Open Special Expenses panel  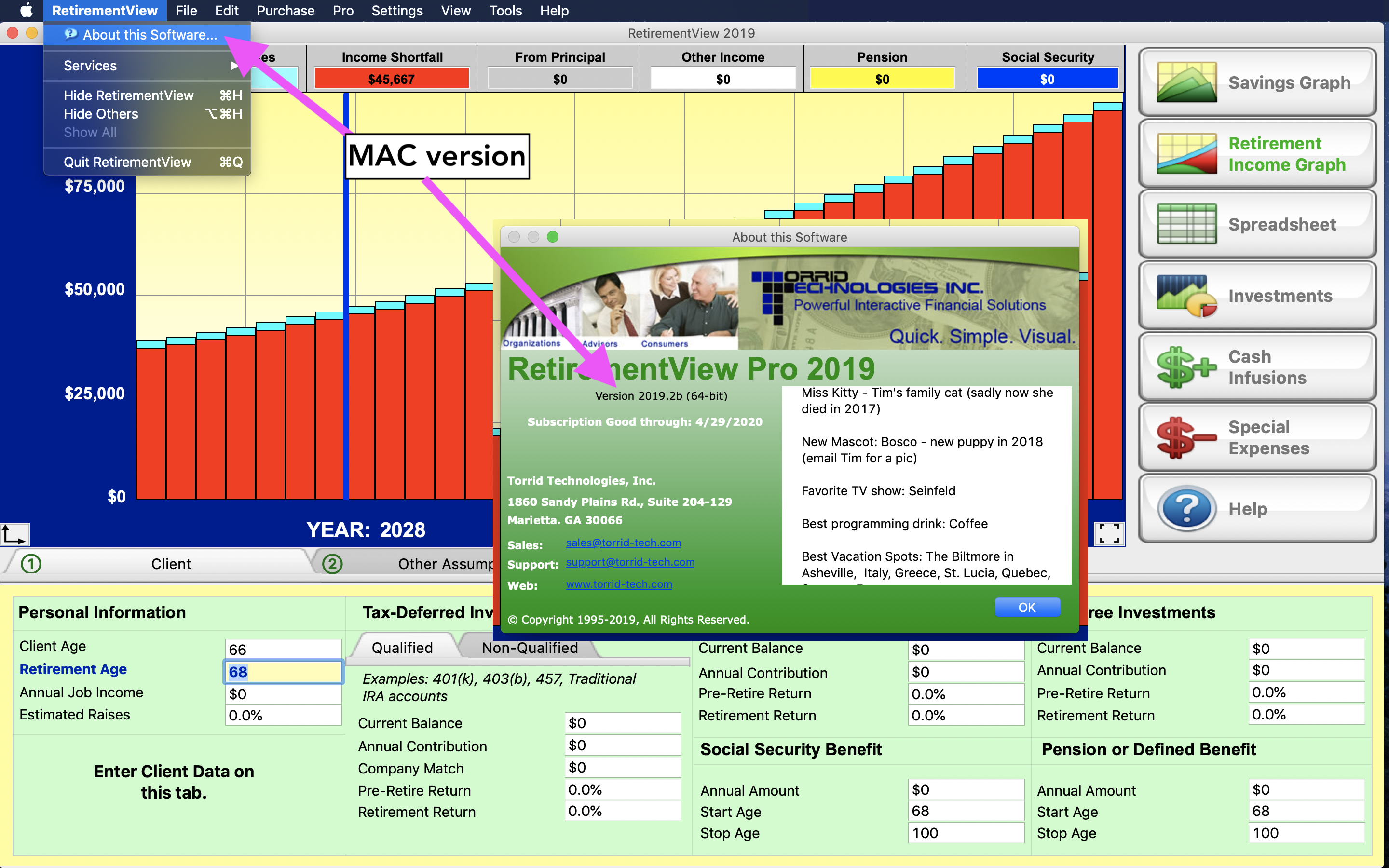click(1257, 437)
